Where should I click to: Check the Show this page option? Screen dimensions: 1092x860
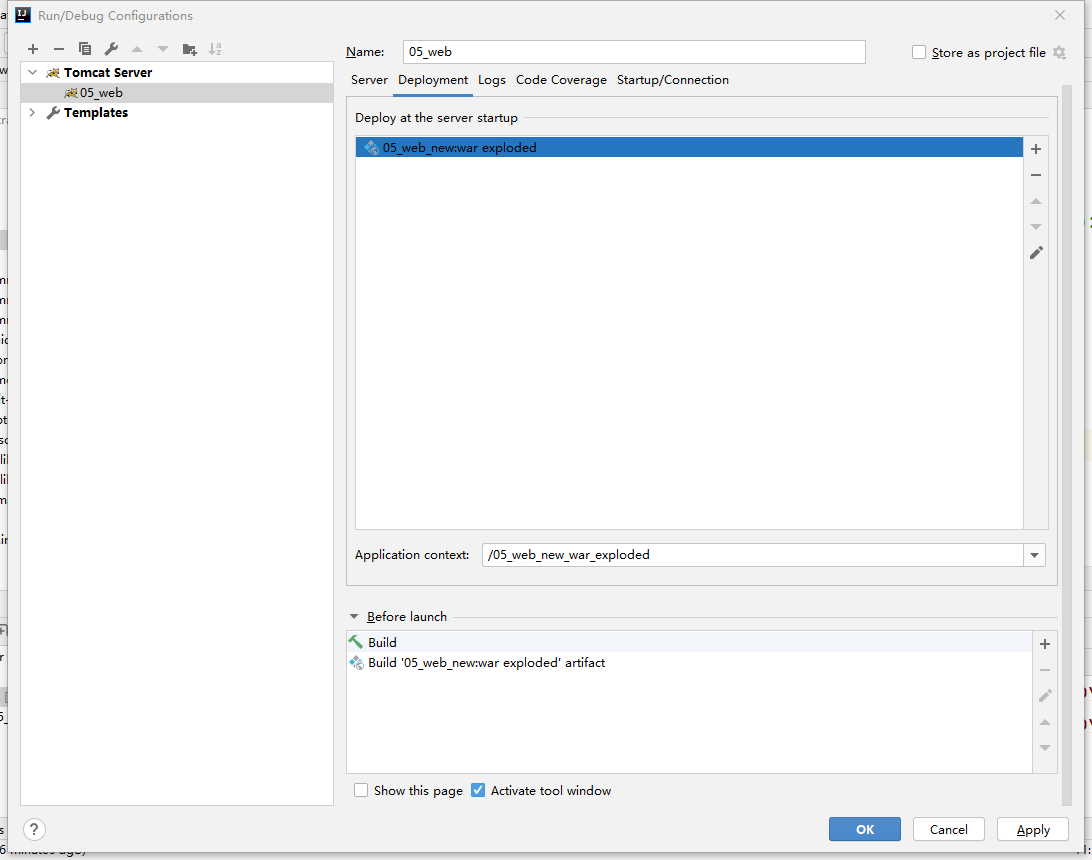(361, 790)
